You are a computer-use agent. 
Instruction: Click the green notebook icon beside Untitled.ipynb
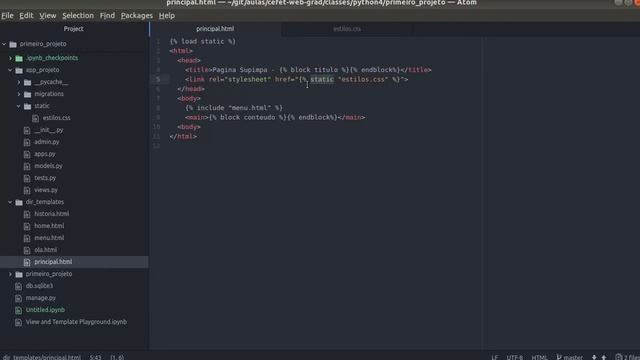[18, 311]
